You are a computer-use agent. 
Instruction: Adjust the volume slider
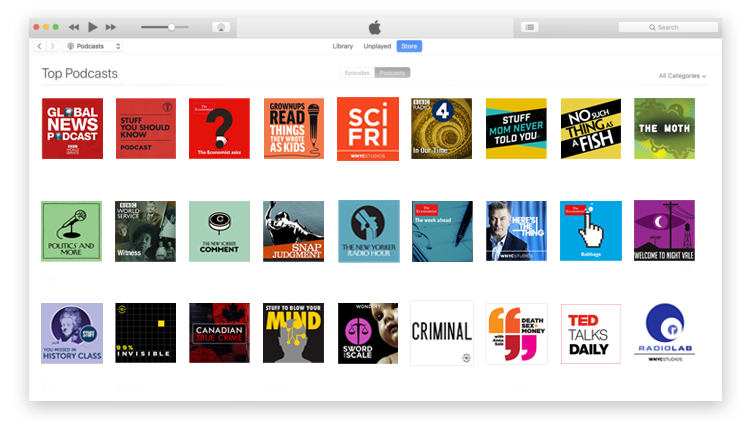165,27
